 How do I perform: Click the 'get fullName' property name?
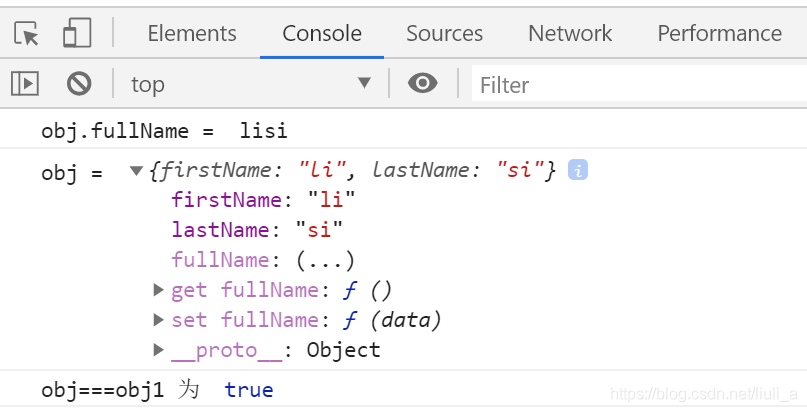tap(245, 290)
